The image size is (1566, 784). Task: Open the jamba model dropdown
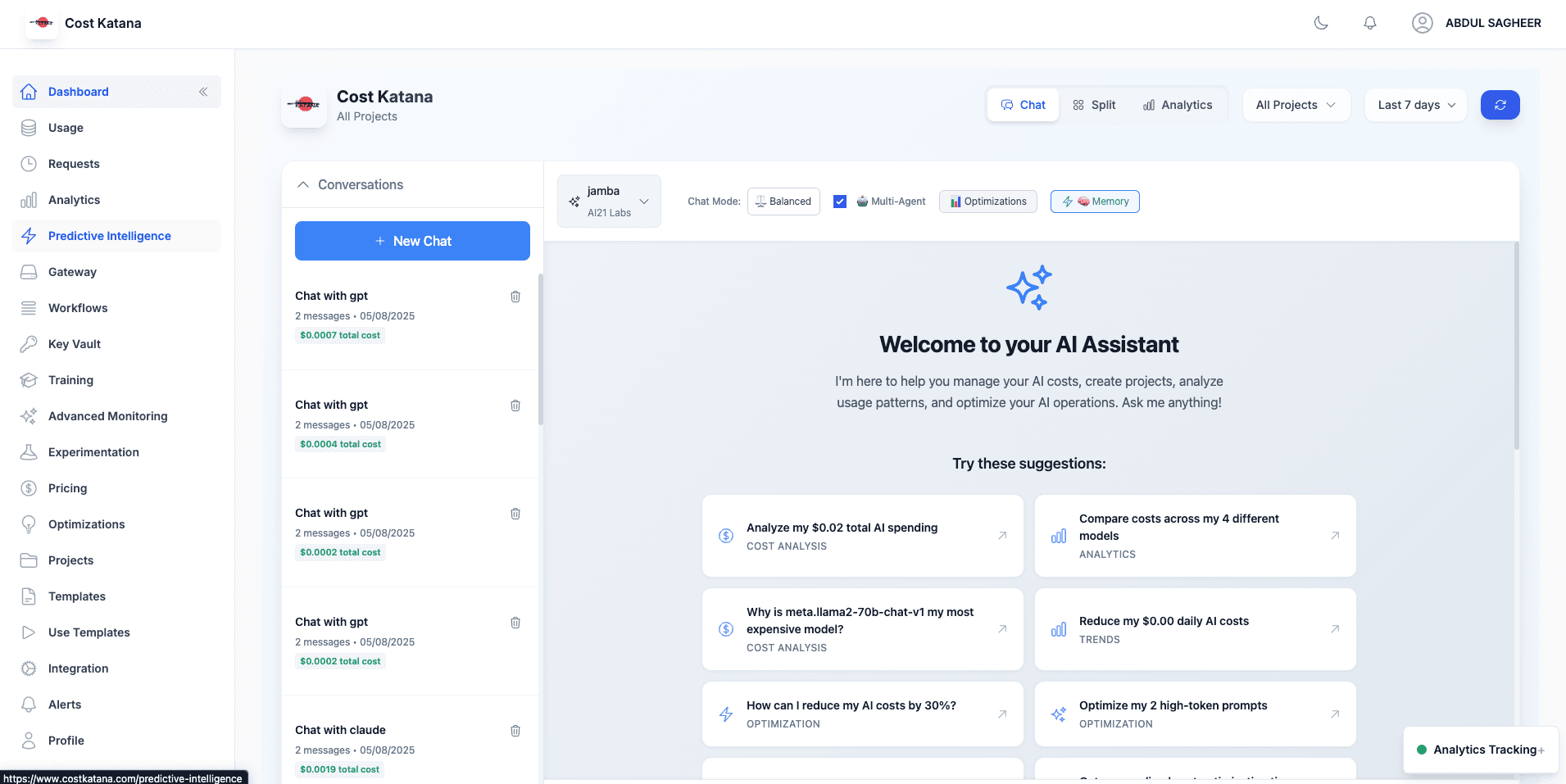point(609,202)
